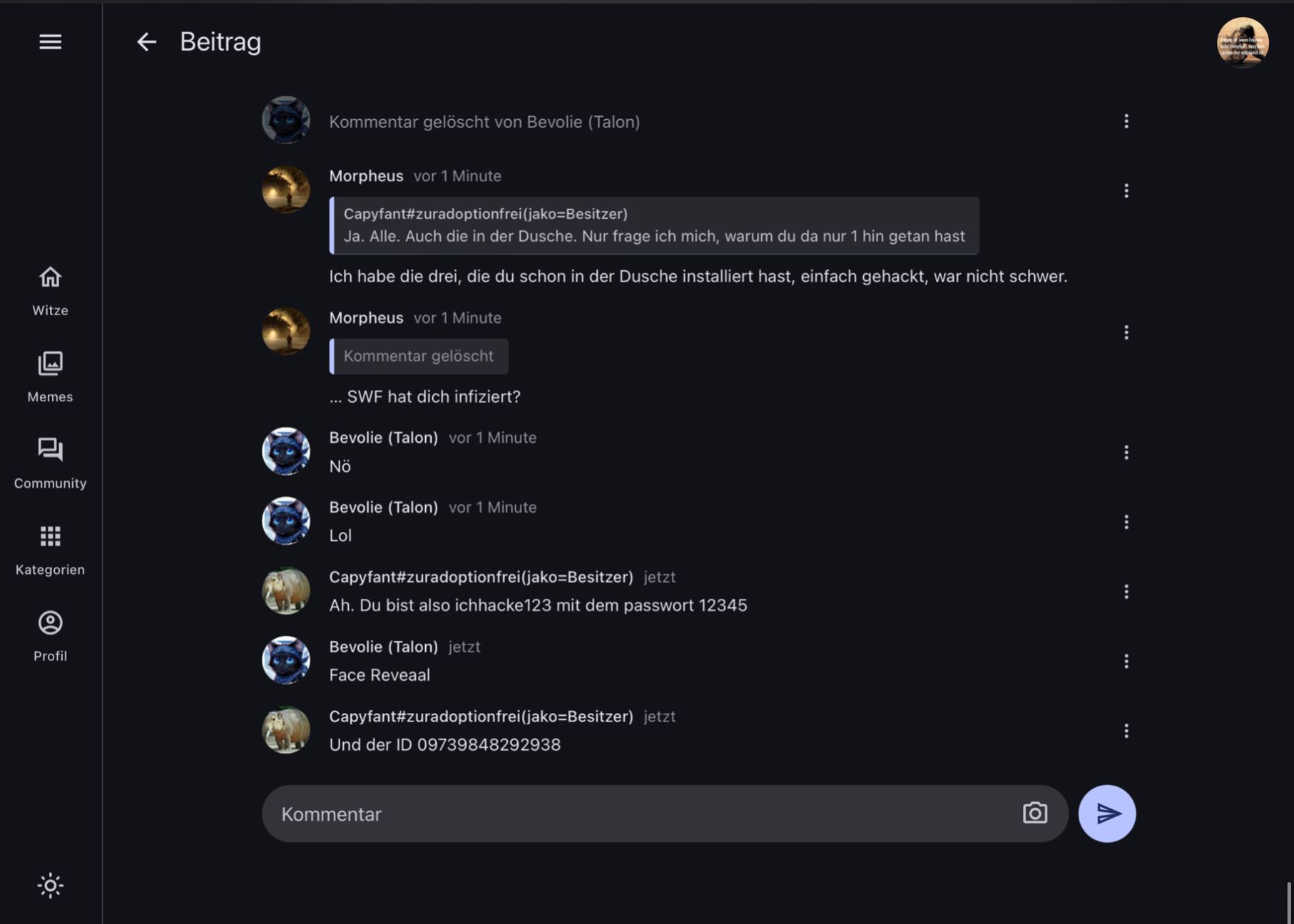Go to the Profil page
Image resolution: width=1294 pixels, height=924 pixels.
point(50,636)
